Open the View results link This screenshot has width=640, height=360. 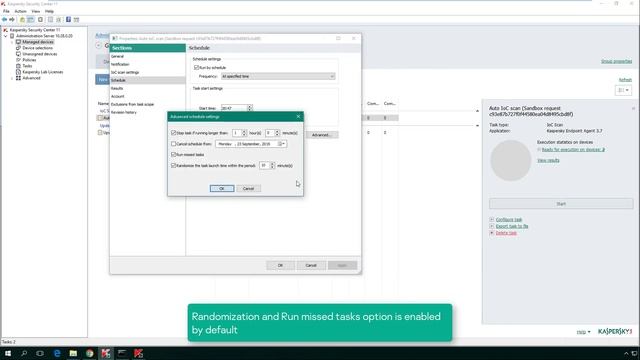coord(548,160)
